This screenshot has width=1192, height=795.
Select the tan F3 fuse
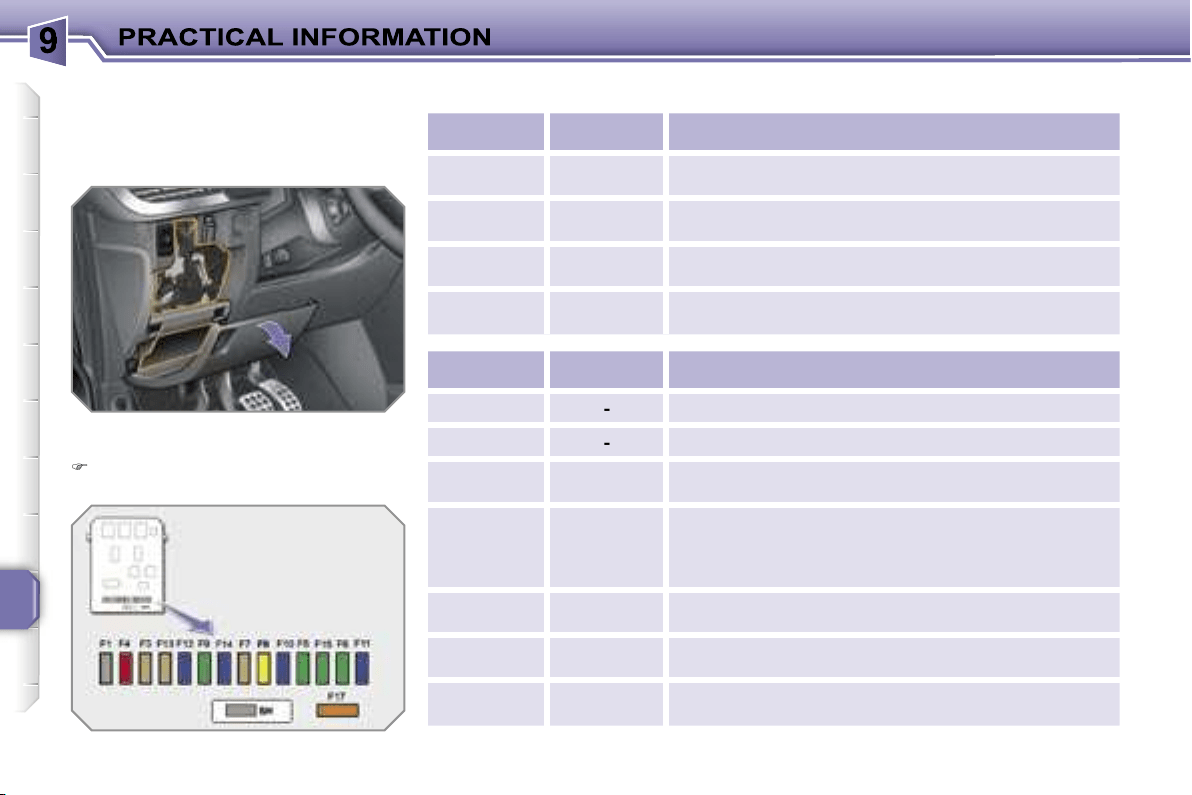(x=145, y=668)
